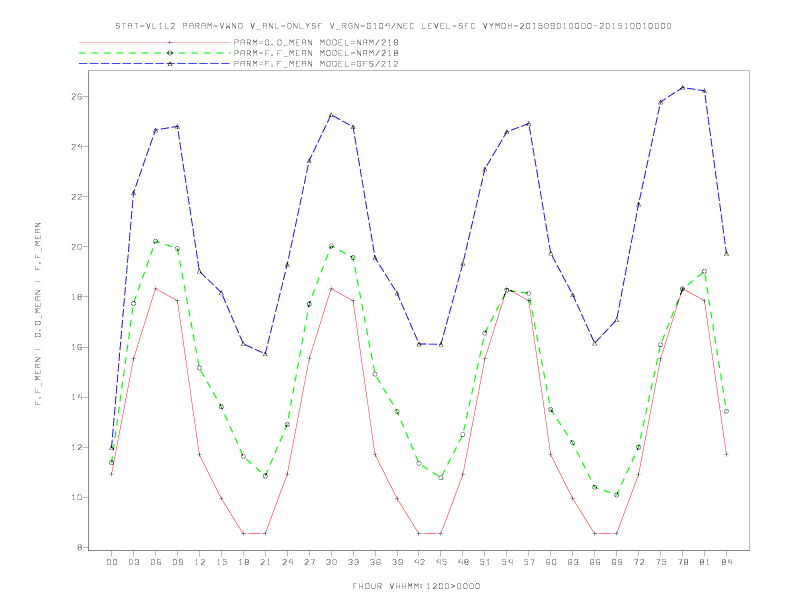Click x-axis tick label 21

coord(265,562)
